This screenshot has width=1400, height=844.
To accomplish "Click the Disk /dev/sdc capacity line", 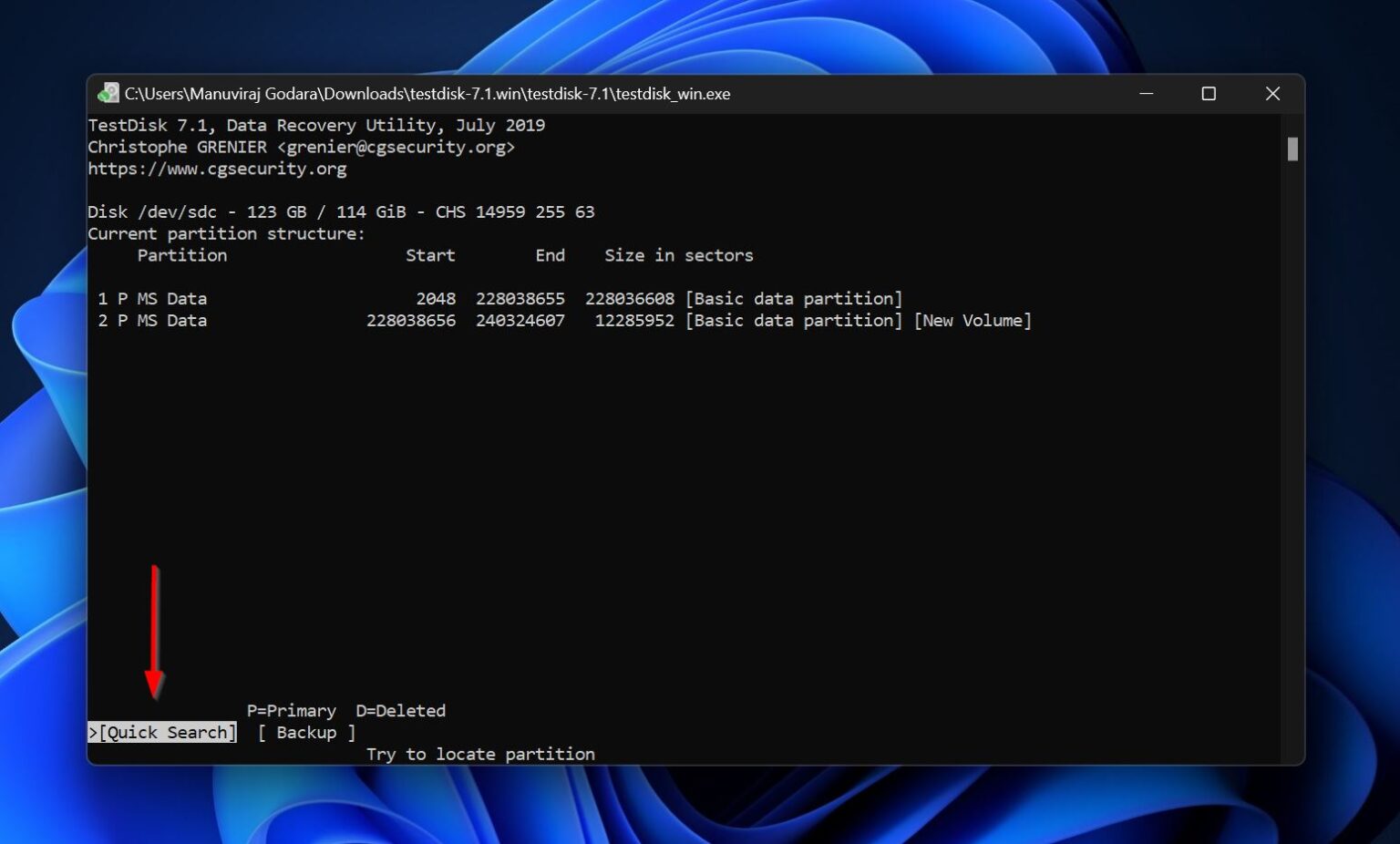I will tap(341, 211).
